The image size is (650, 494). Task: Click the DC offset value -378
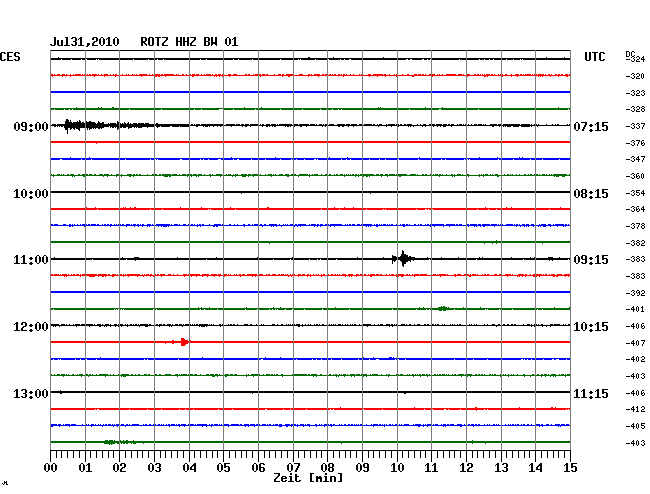635,226
